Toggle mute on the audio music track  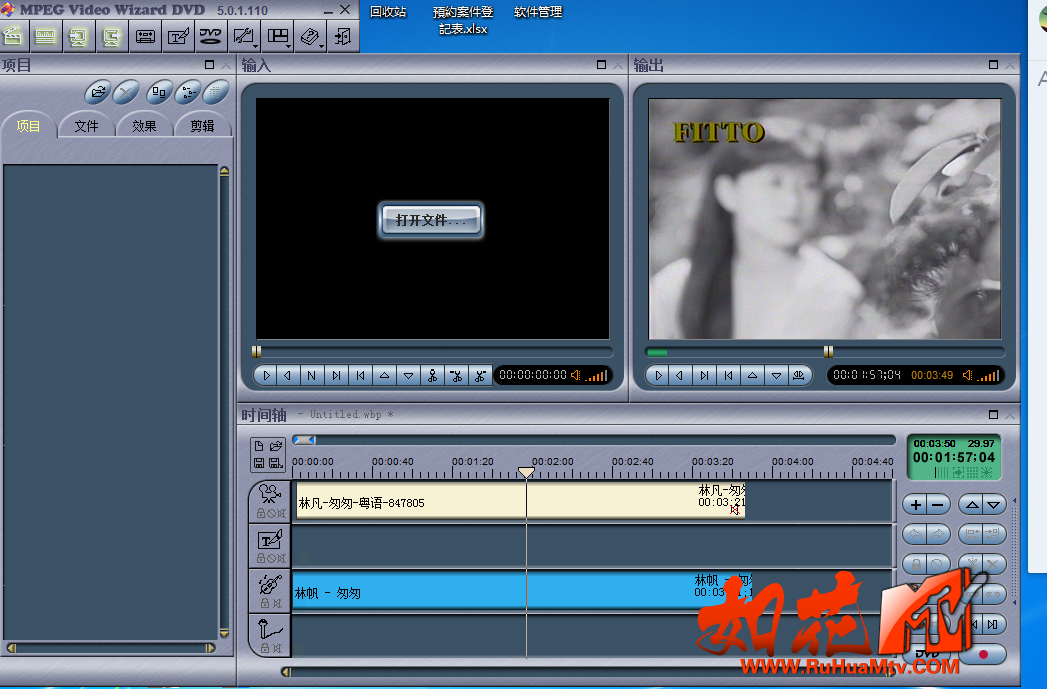click(x=278, y=604)
